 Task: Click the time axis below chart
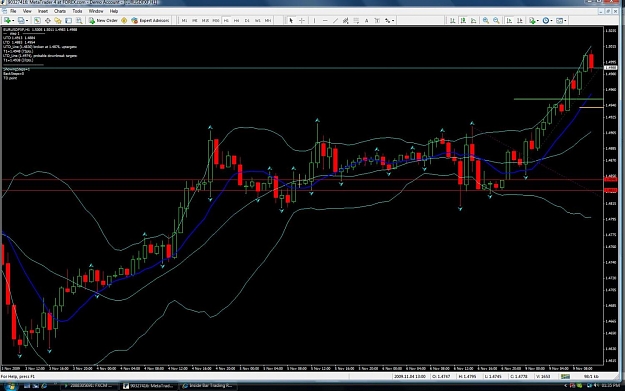302,368
